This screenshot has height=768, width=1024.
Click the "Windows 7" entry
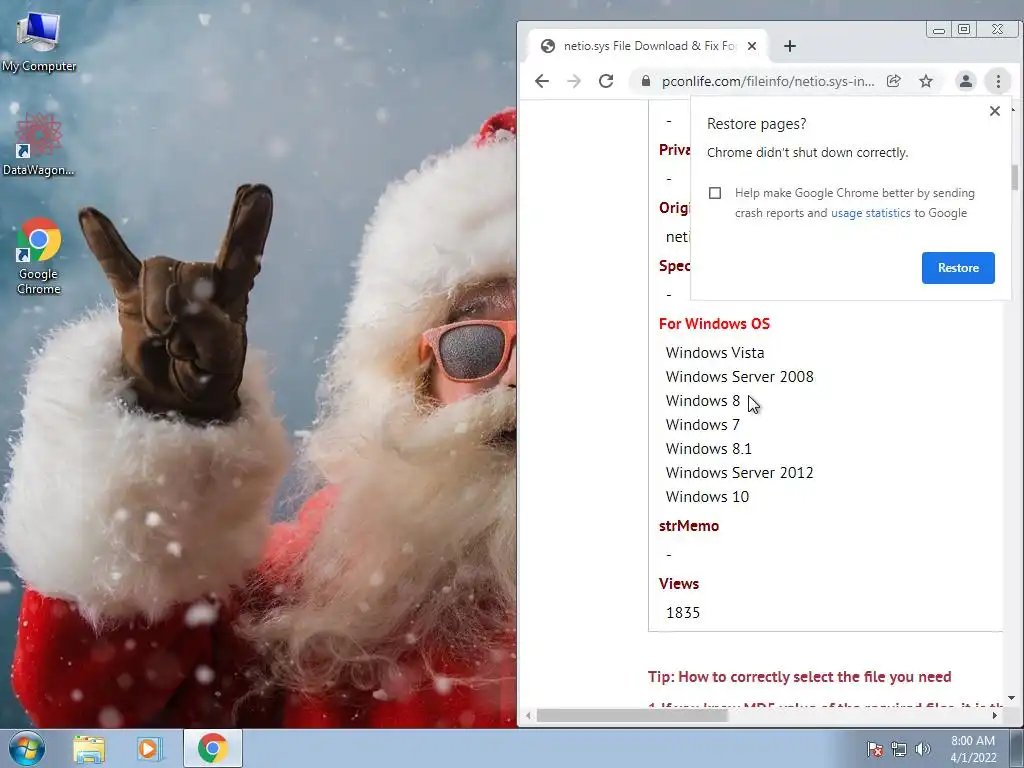coord(703,424)
